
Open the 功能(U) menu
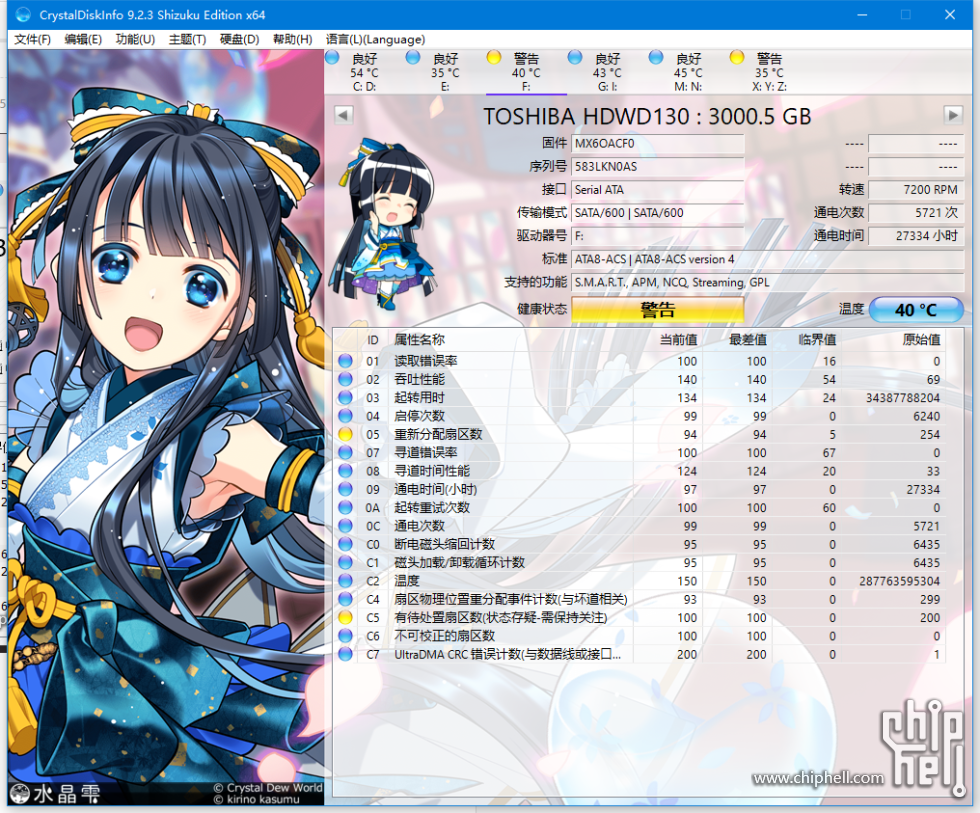coord(135,39)
